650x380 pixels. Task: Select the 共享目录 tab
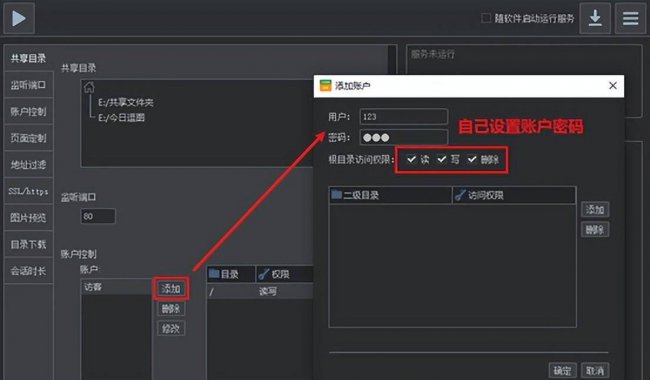point(28,58)
